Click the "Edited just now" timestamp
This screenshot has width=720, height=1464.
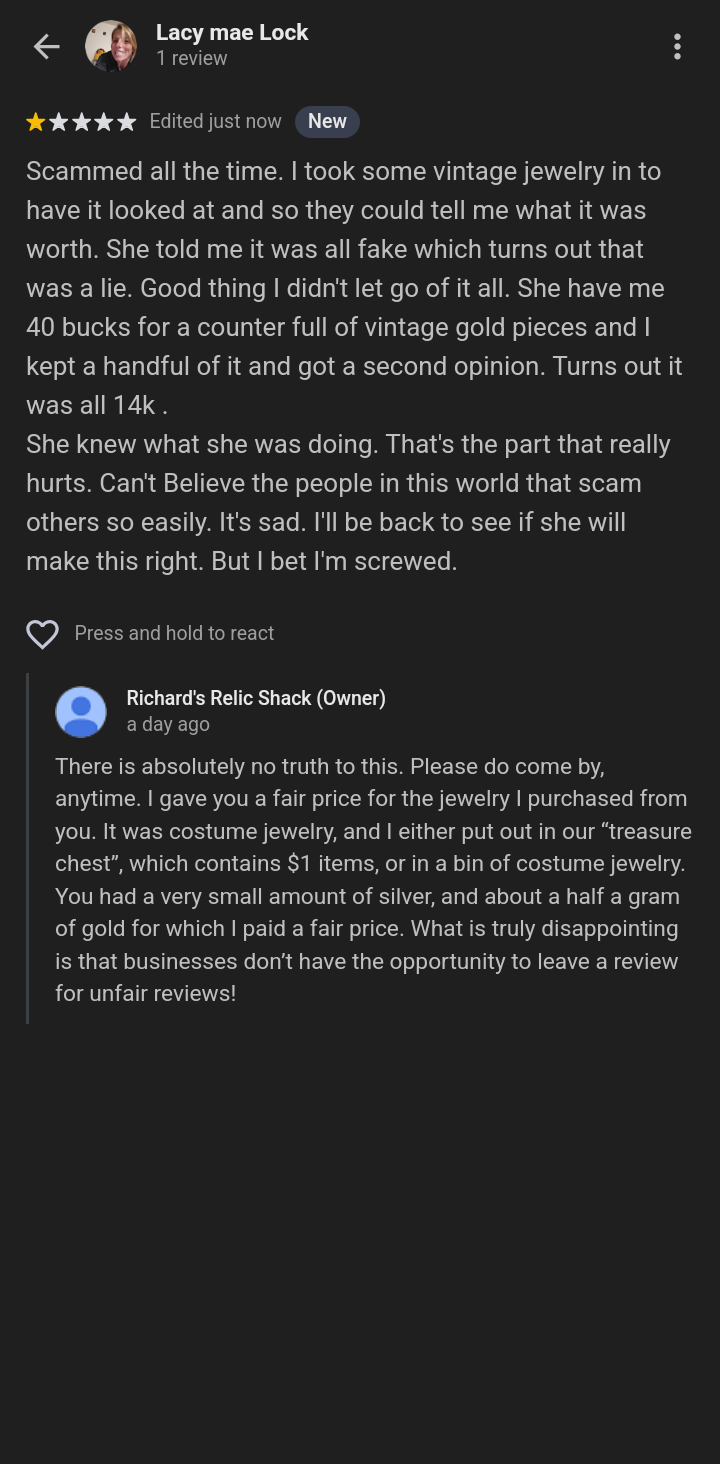[x=216, y=122]
